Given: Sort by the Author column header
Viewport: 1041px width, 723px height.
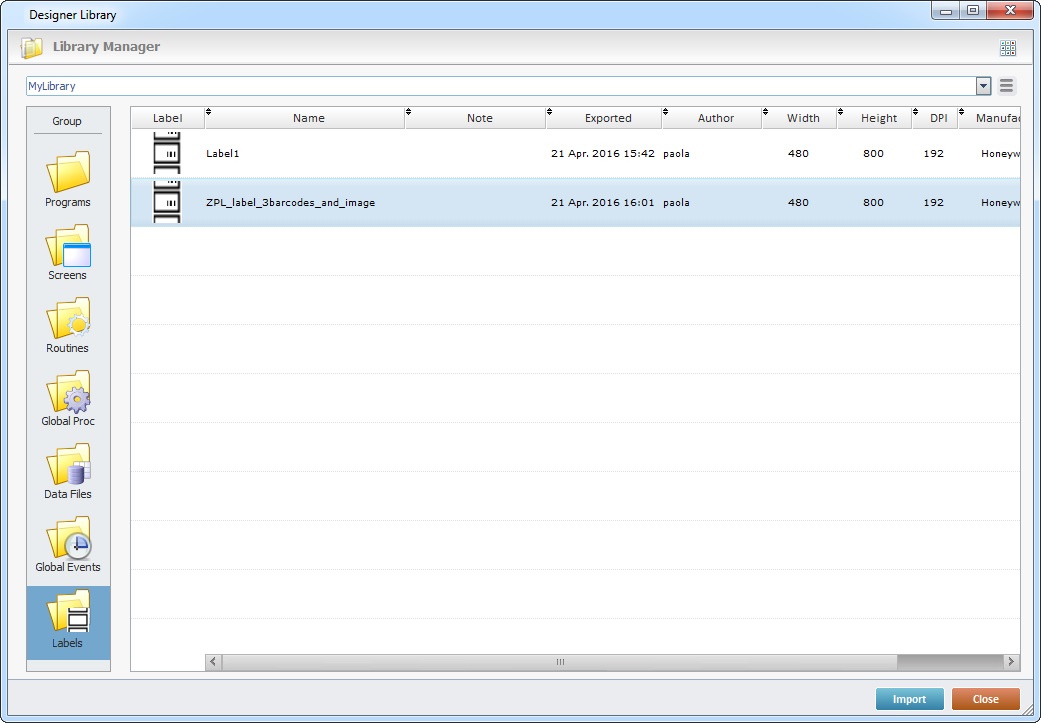Looking at the screenshot, I should (x=715, y=118).
